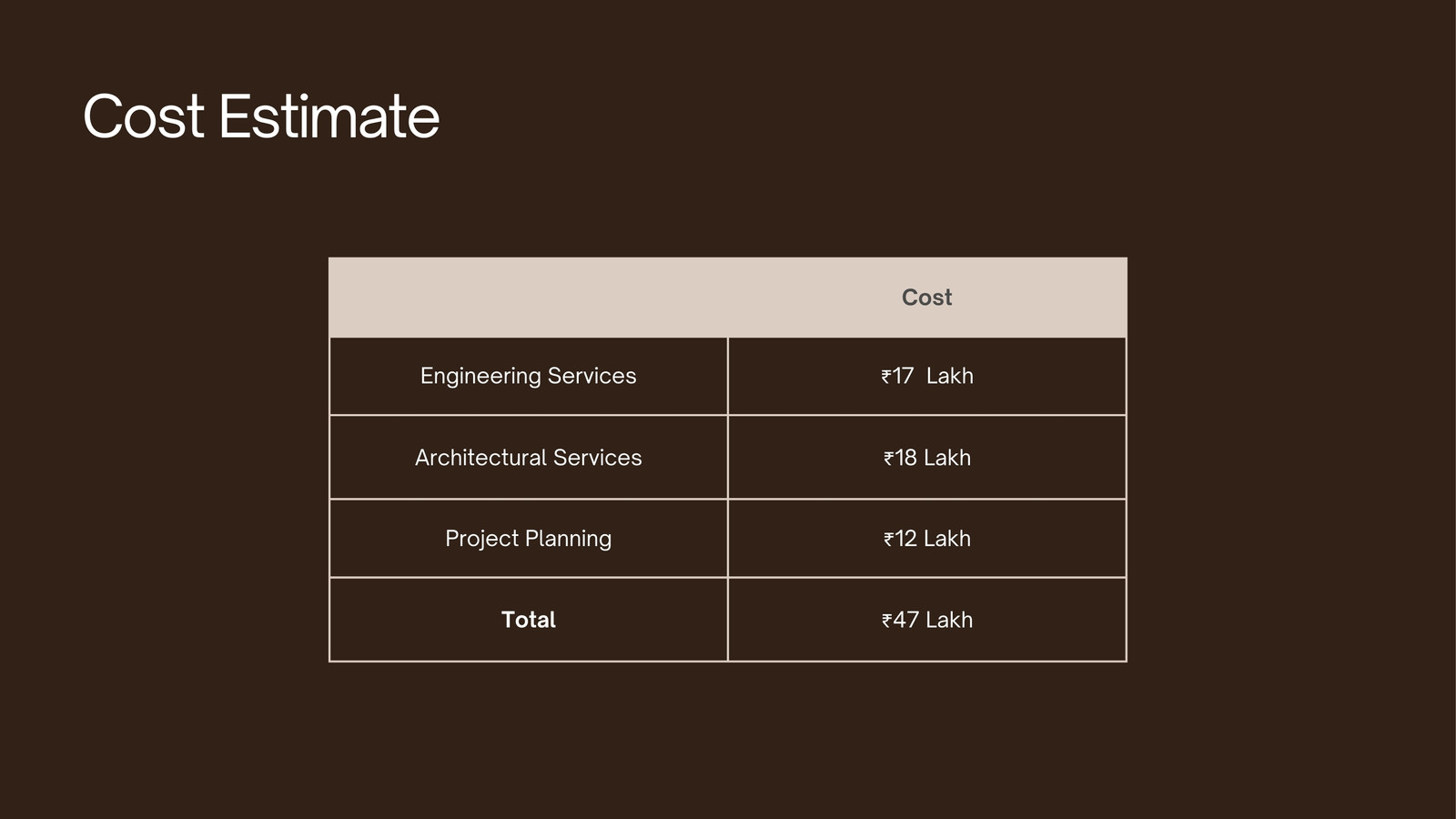Select the Project Planning cell

pos(529,538)
